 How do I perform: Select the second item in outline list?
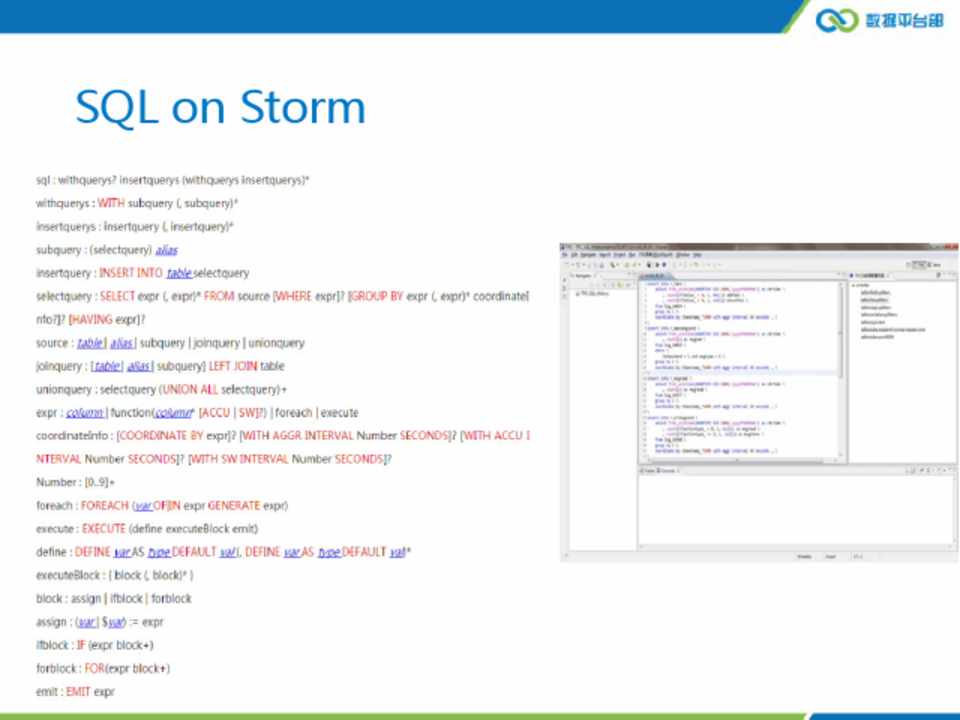pos(874,298)
